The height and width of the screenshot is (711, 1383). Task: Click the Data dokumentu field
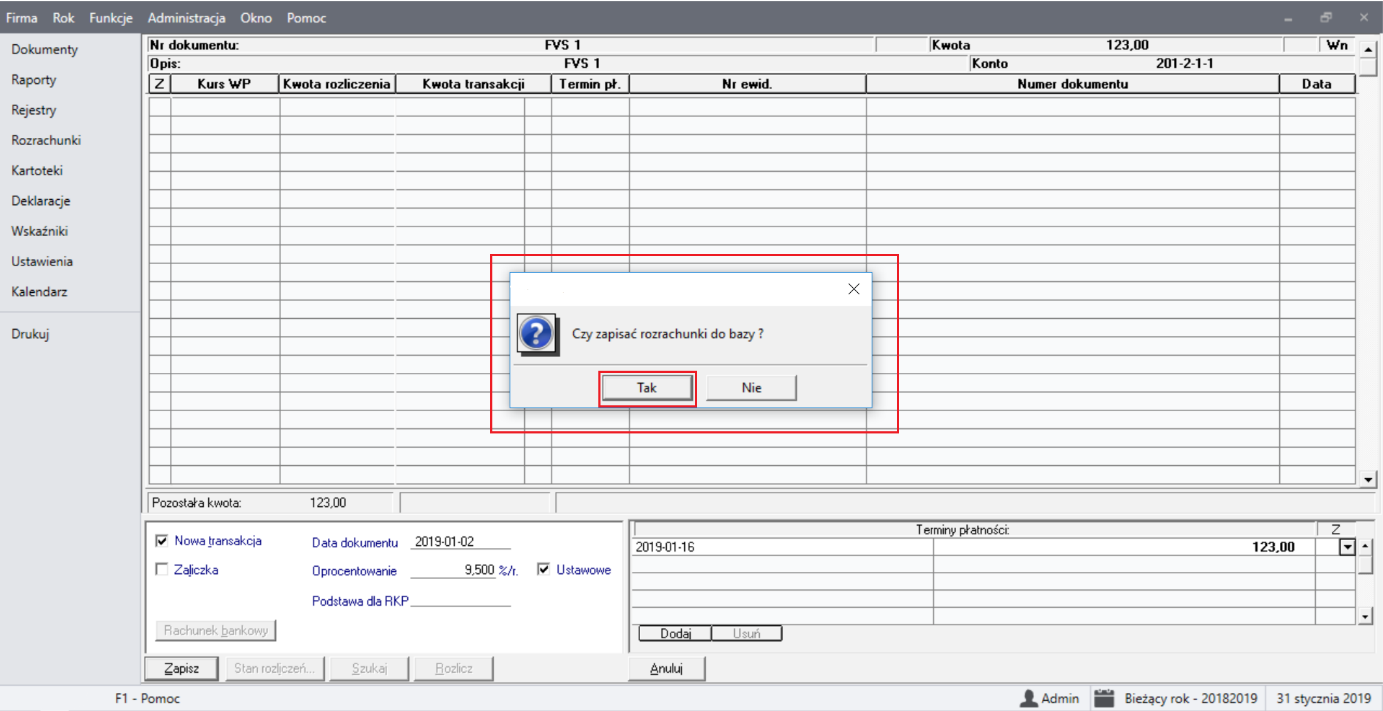[460, 542]
